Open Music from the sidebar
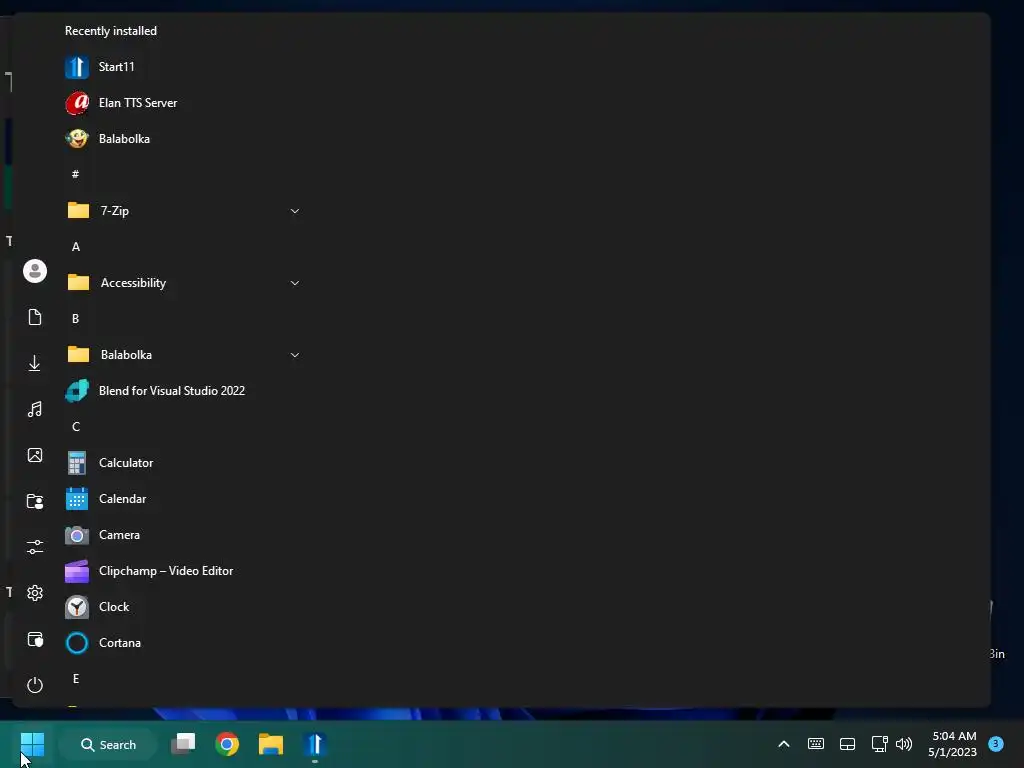Viewport: 1024px width, 768px height. point(35,409)
